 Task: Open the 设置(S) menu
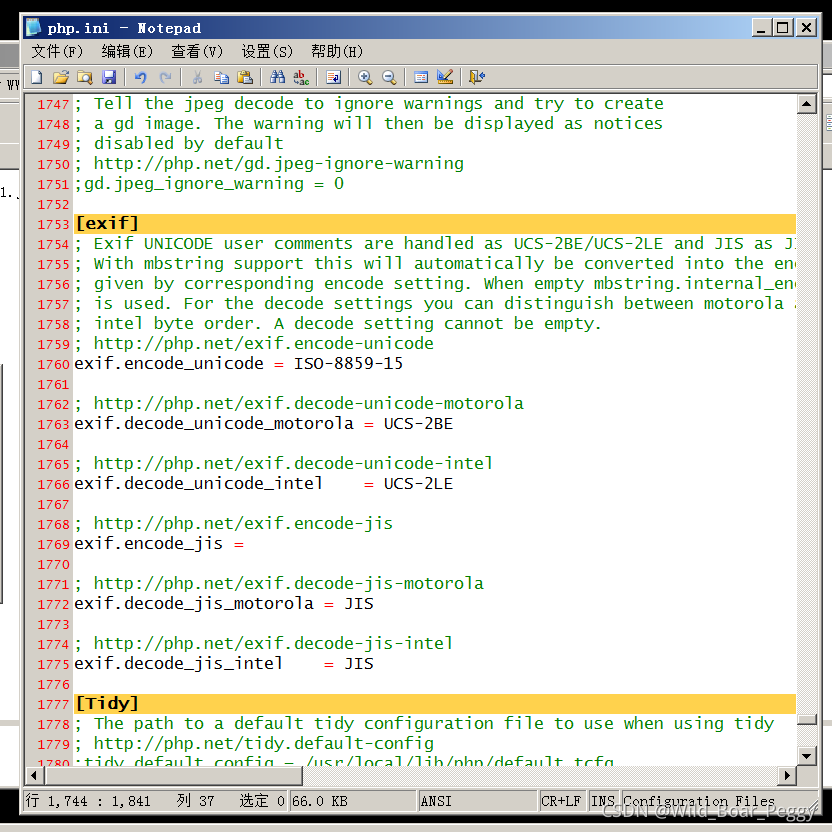coord(267,51)
